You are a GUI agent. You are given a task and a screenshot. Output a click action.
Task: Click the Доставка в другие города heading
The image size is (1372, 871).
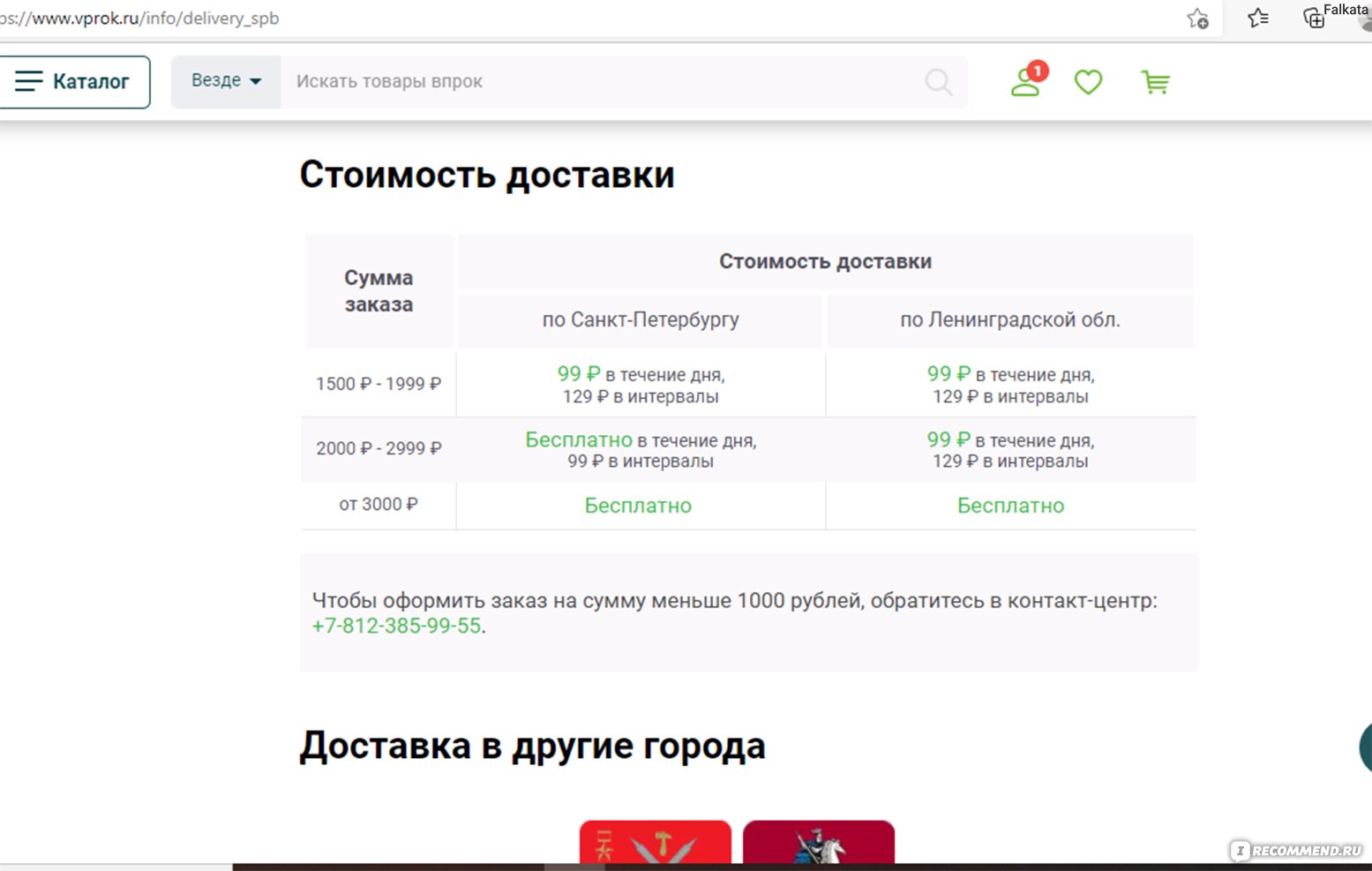pyautogui.click(x=532, y=747)
